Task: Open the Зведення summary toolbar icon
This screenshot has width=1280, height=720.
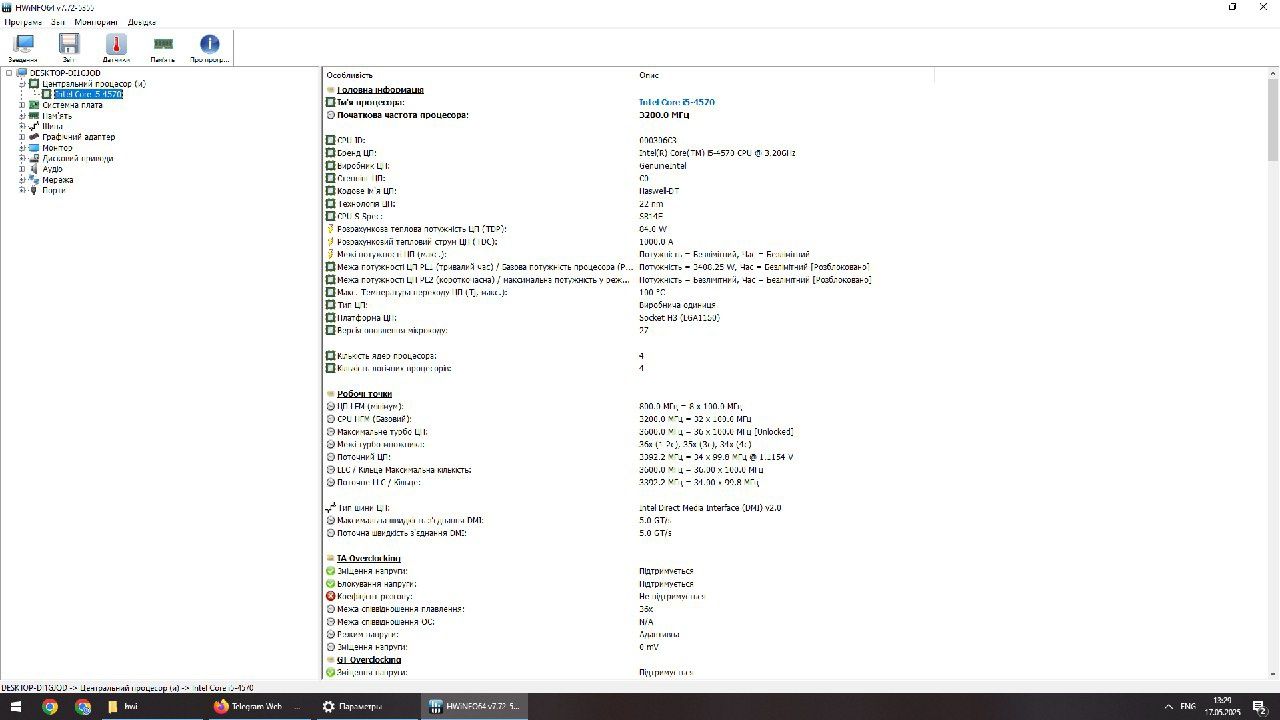Action: pos(22,48)
